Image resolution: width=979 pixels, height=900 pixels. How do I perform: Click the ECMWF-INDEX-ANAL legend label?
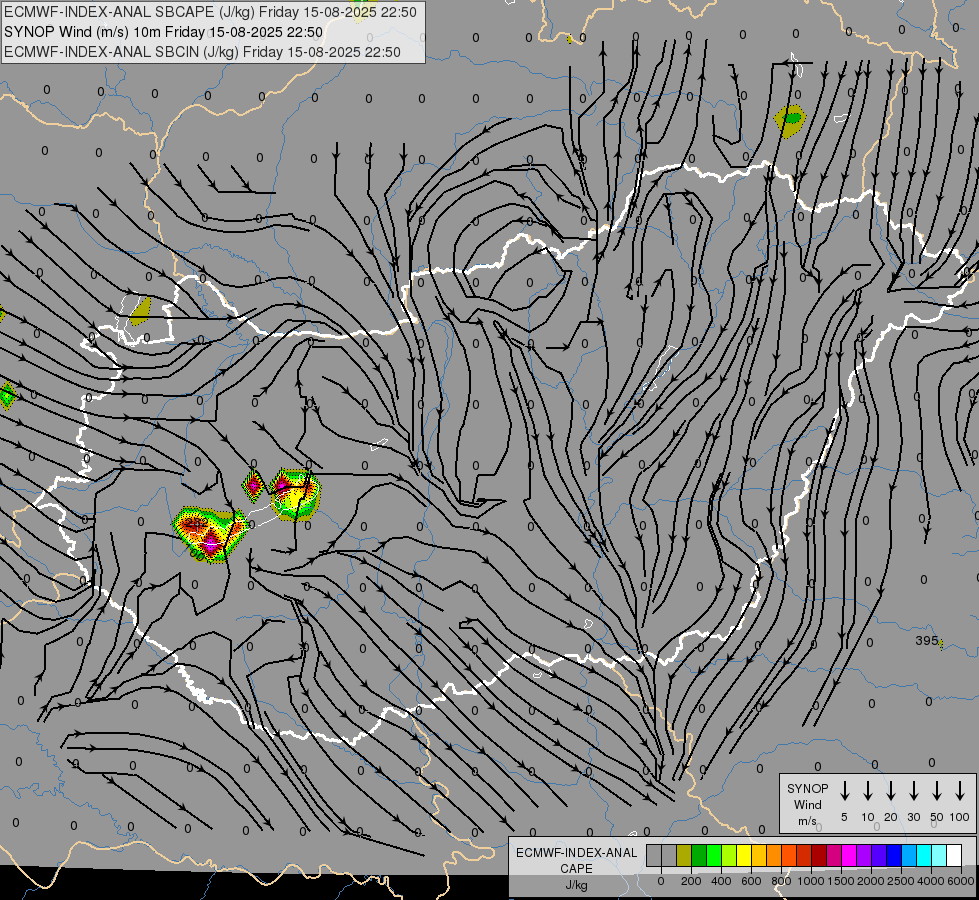click(x=576, y=853)
